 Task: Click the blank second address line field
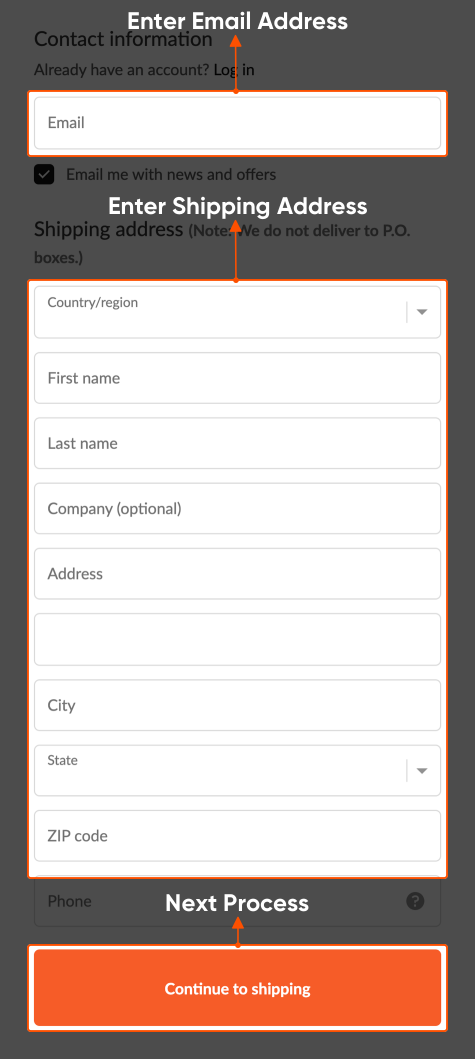coord(237,639)
